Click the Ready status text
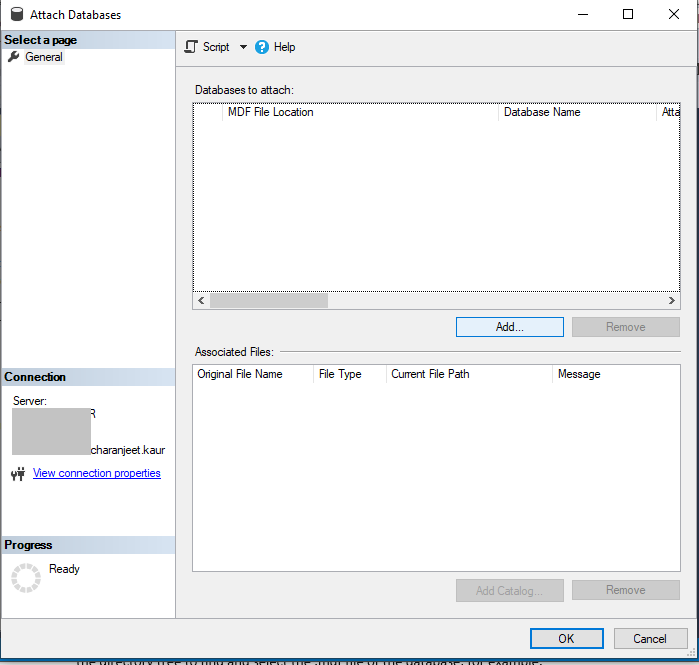The height and width of the screenshot is (665, 699). (64, 569)
